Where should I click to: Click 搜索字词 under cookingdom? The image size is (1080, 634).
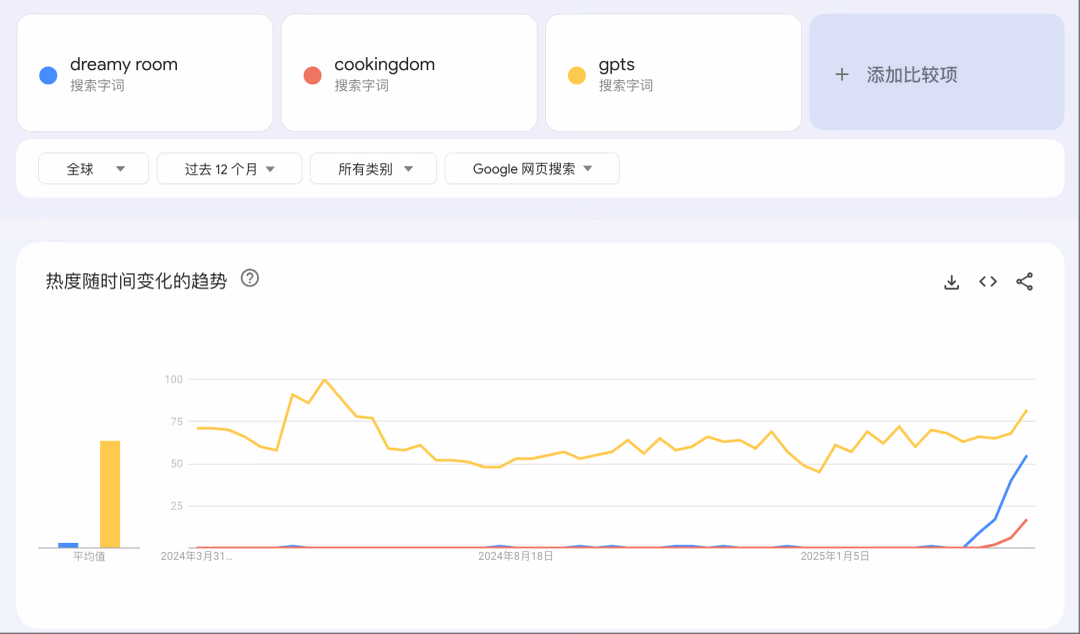362,85
